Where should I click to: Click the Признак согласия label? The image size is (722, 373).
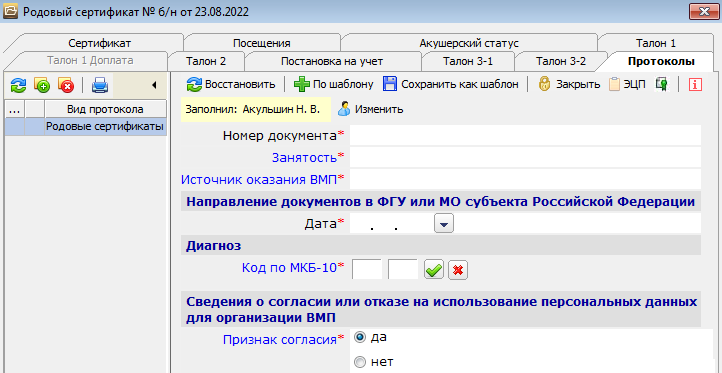coord(280,340)
